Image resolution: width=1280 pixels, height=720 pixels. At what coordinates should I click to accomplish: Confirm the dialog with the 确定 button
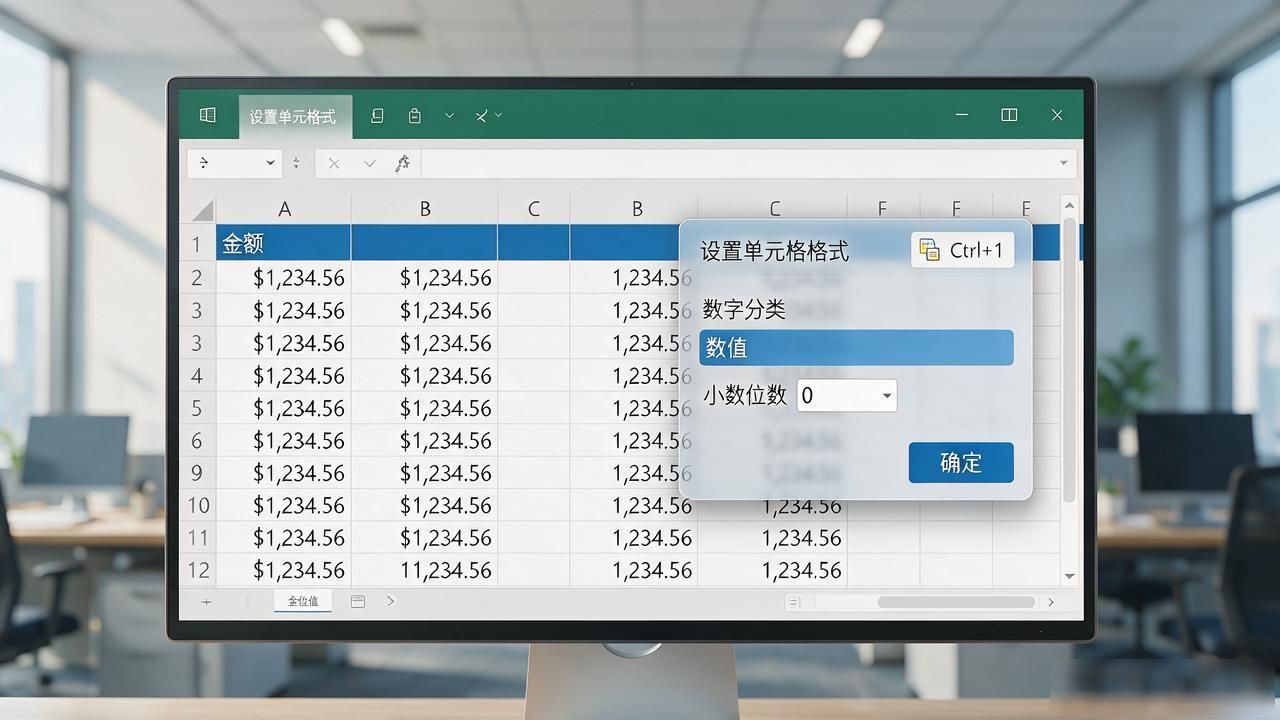[961, 462]
